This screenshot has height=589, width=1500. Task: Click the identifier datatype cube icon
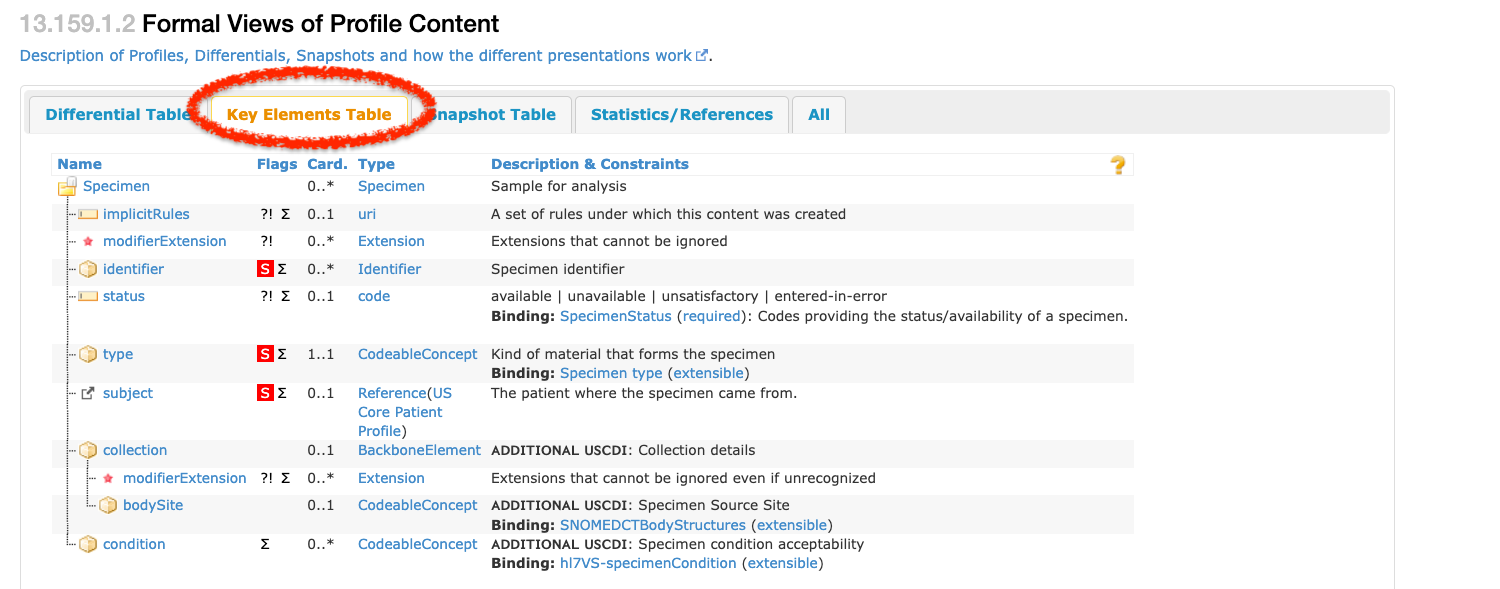click(x=88, y=269)
